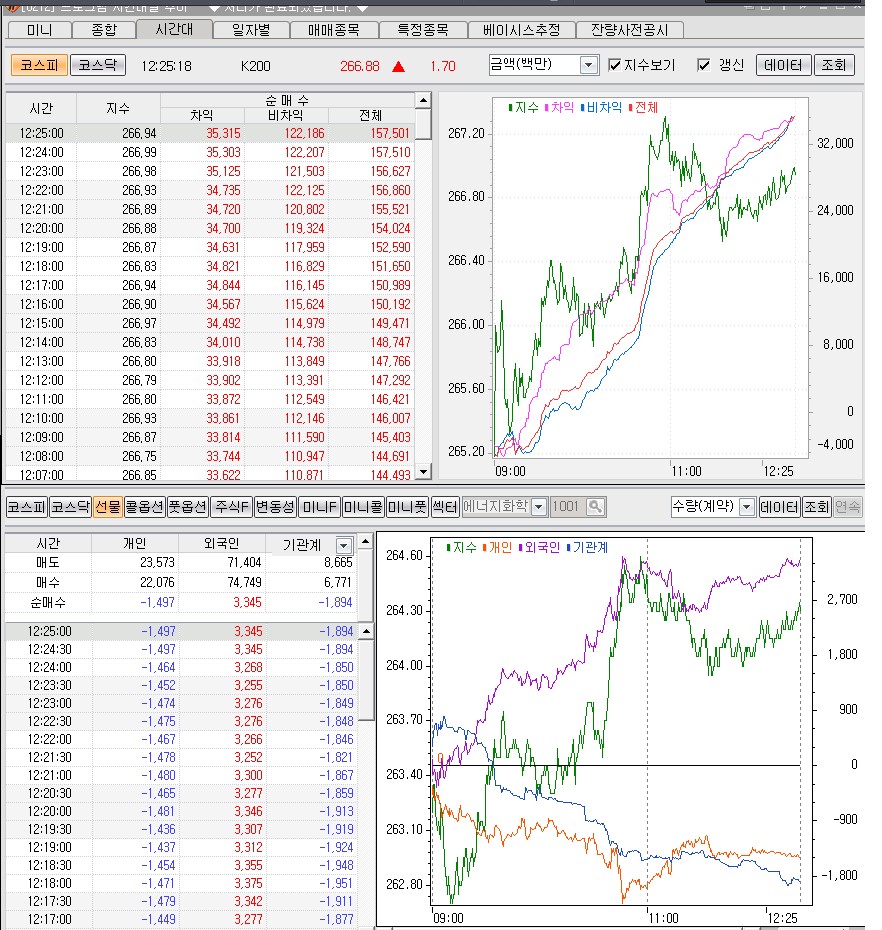Screen dimensions: 882x930
Task: Click the green 지수 legend marker in the upper chart
Action: point(511,107)
